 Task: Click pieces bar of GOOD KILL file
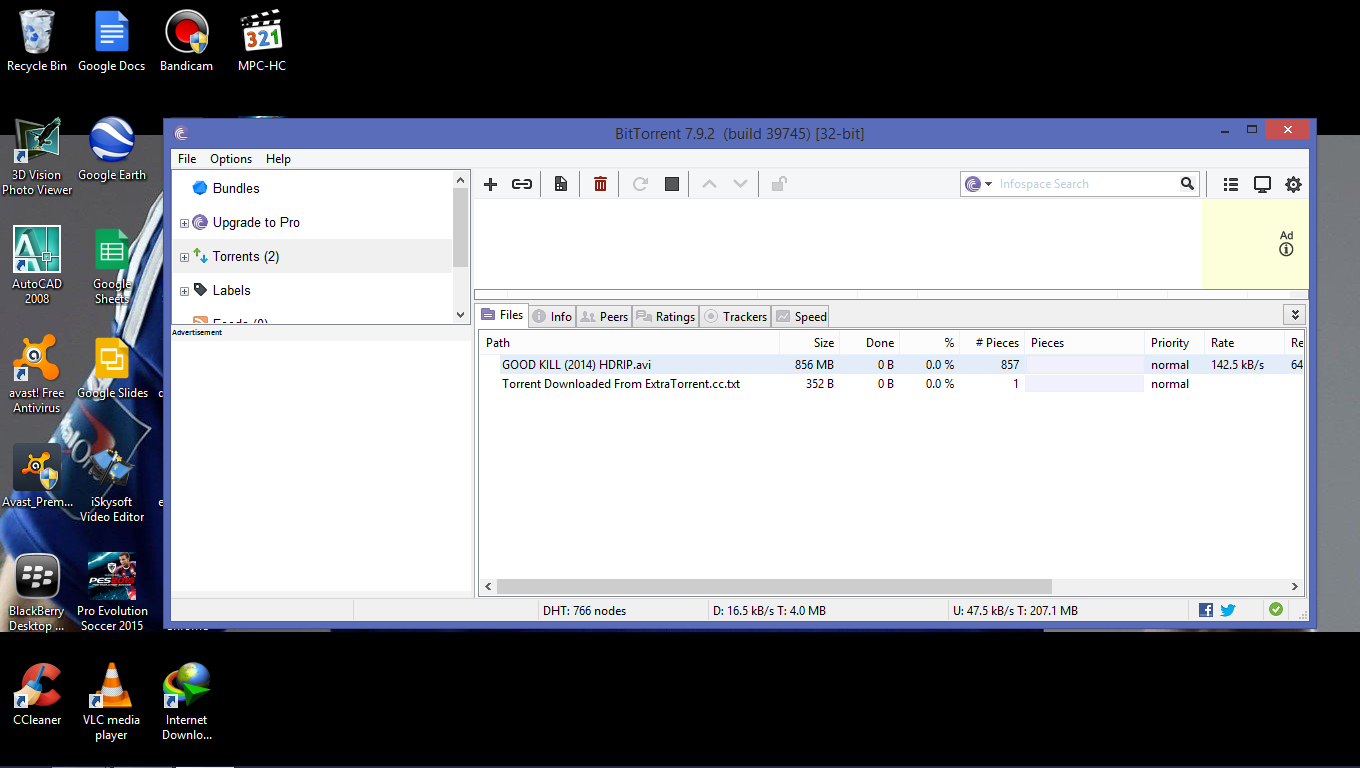coord(1084,365)
